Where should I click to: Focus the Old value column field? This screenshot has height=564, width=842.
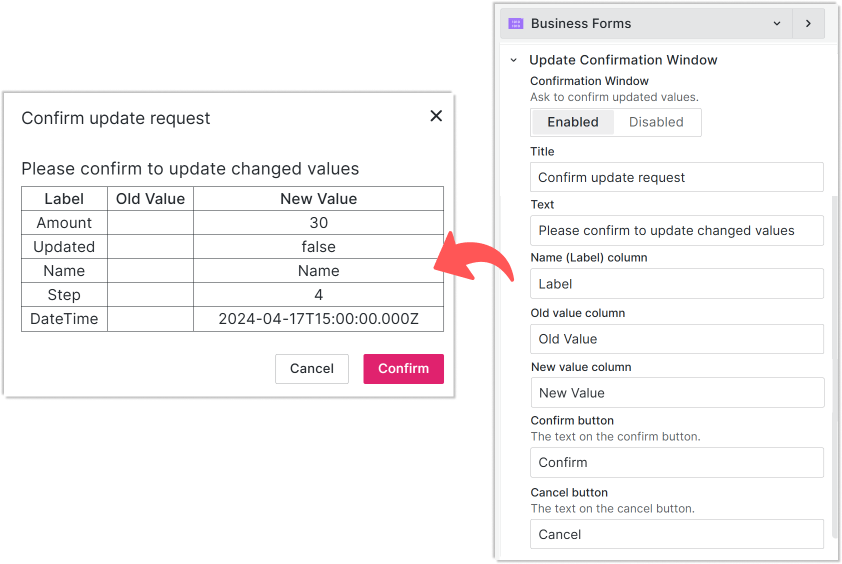click(x=676, y=339)
